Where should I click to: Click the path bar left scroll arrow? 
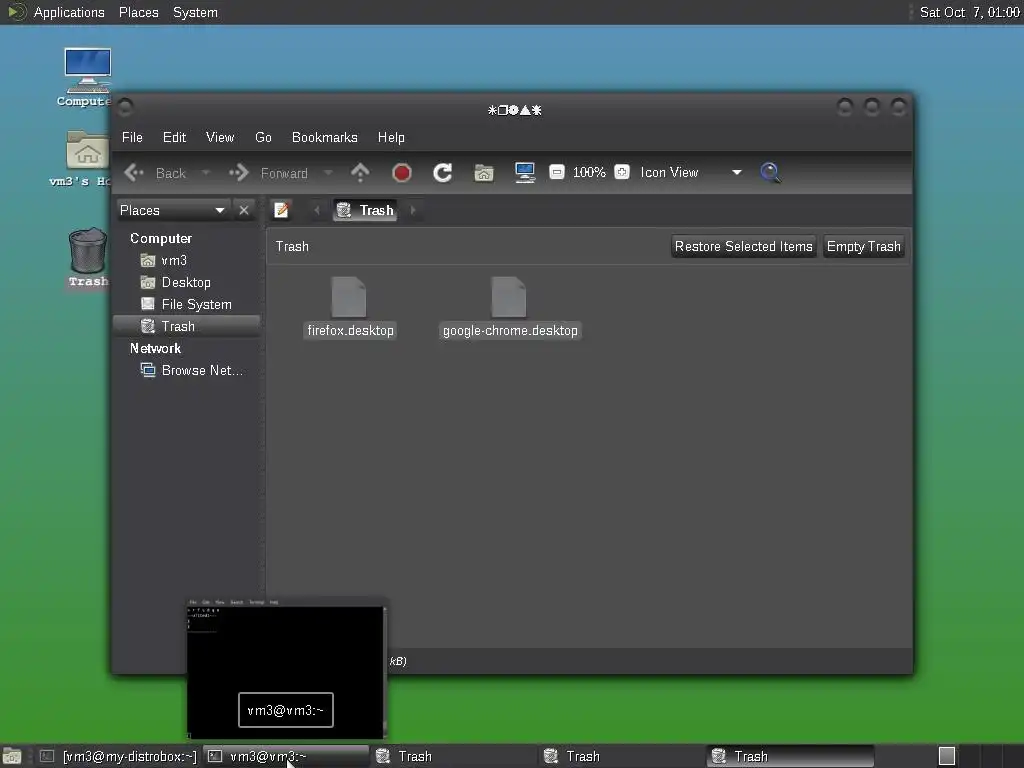click(x=317, y=210)
